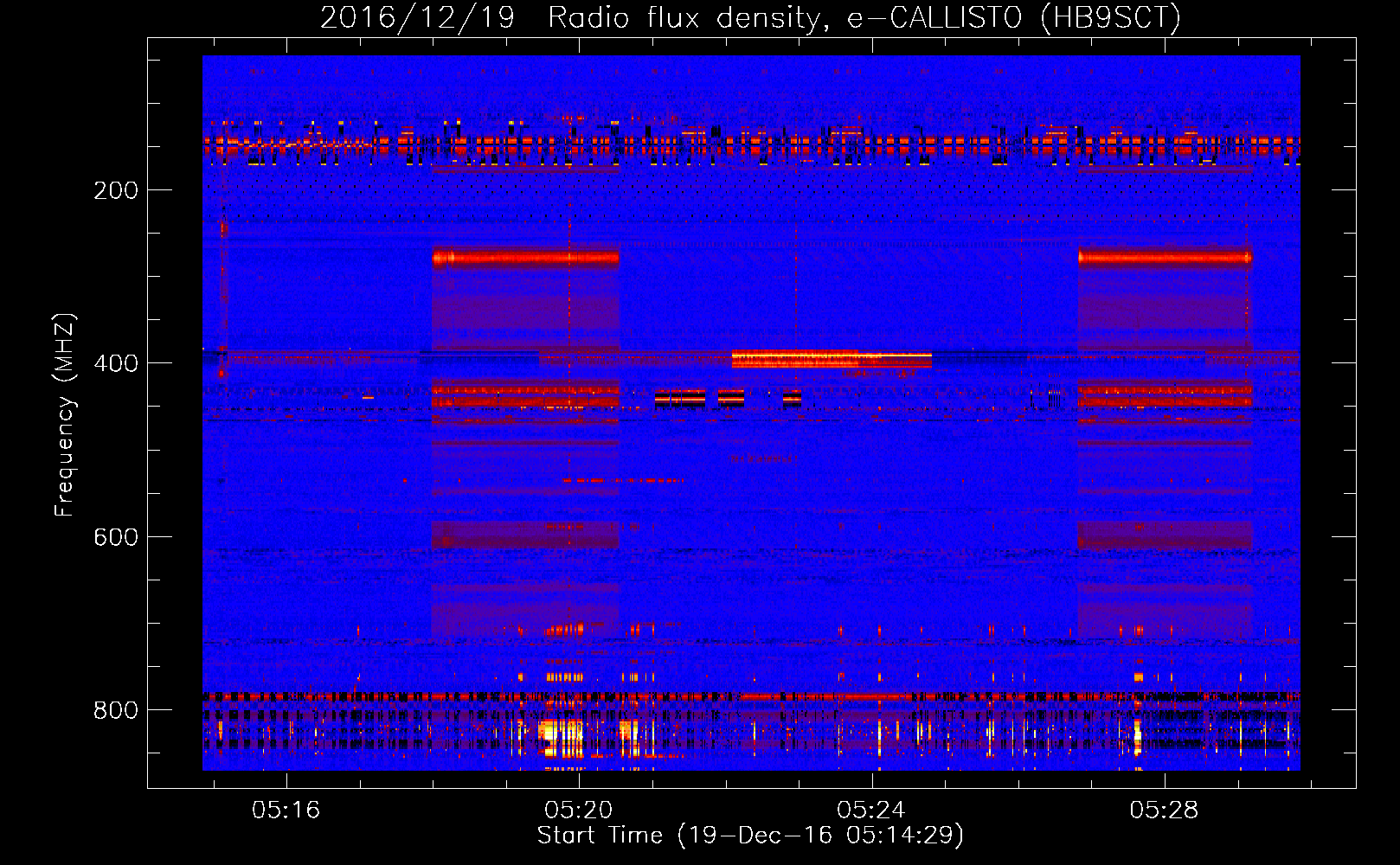This screenshot has width=1400, height=865.
Task: Click the "Start Time (19-Dec-16 05:14:29)" label
Action: point(750,836)
